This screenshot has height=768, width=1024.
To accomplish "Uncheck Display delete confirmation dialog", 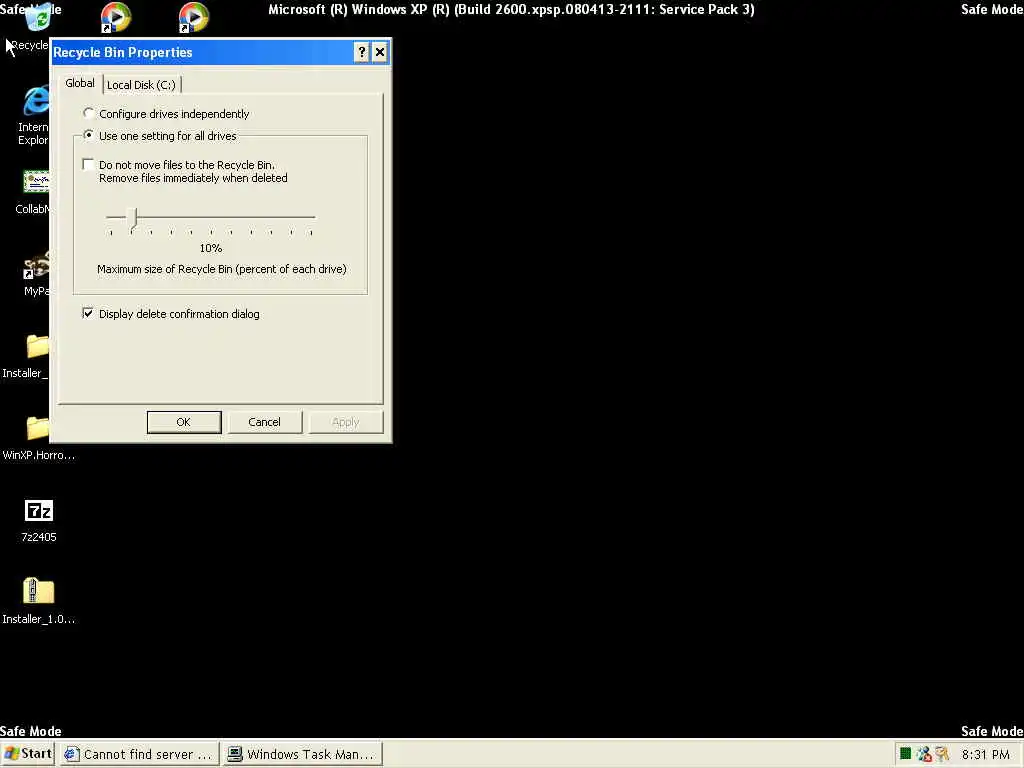I will click(88, 313).
